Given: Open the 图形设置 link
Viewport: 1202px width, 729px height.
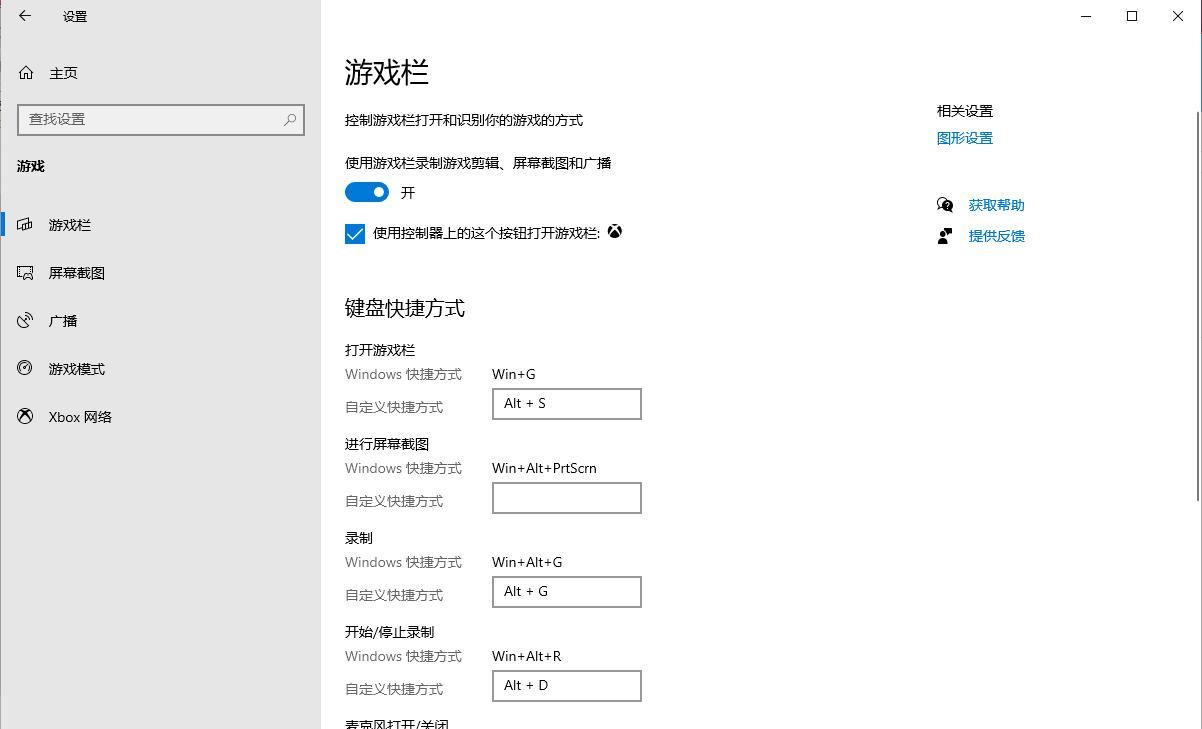Looking at the screenshot, I should [964, 138].
